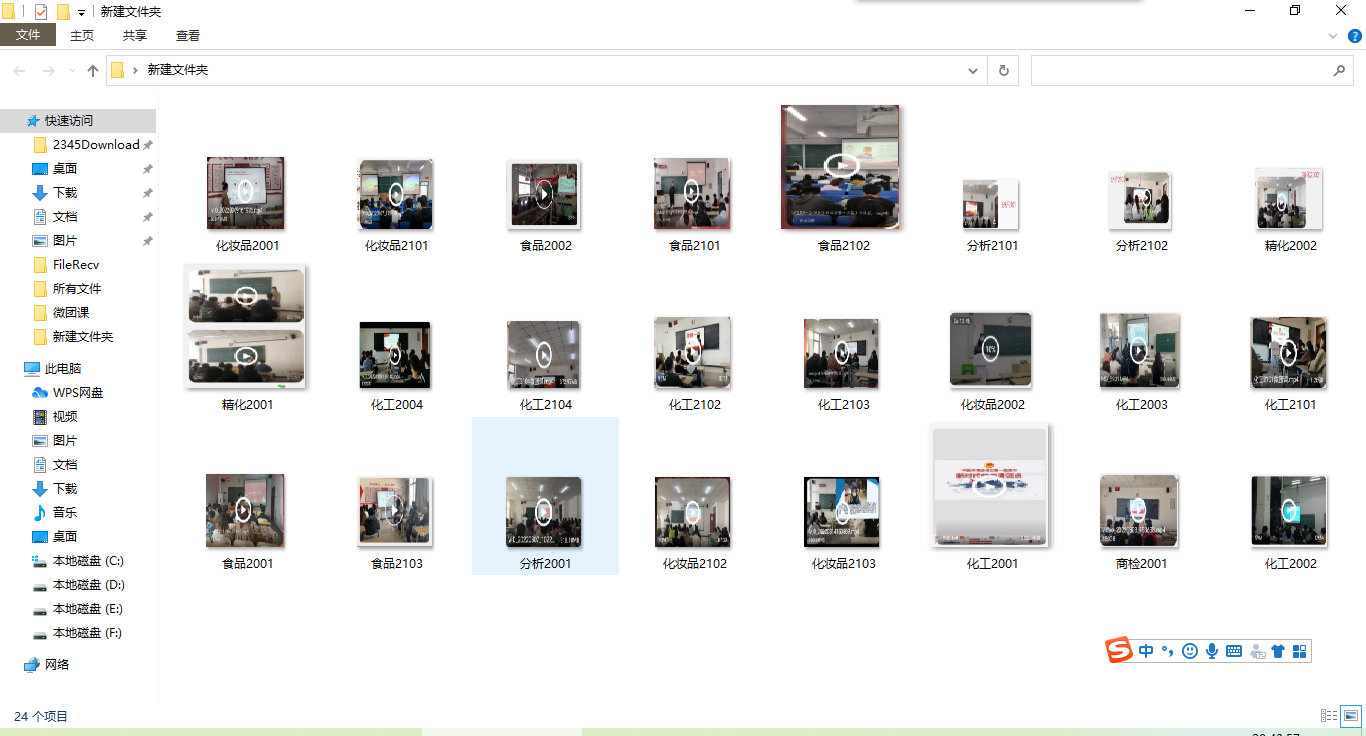Refresh the folder using the address bar button
The image size is (1366, 736).
[1003, 71]
